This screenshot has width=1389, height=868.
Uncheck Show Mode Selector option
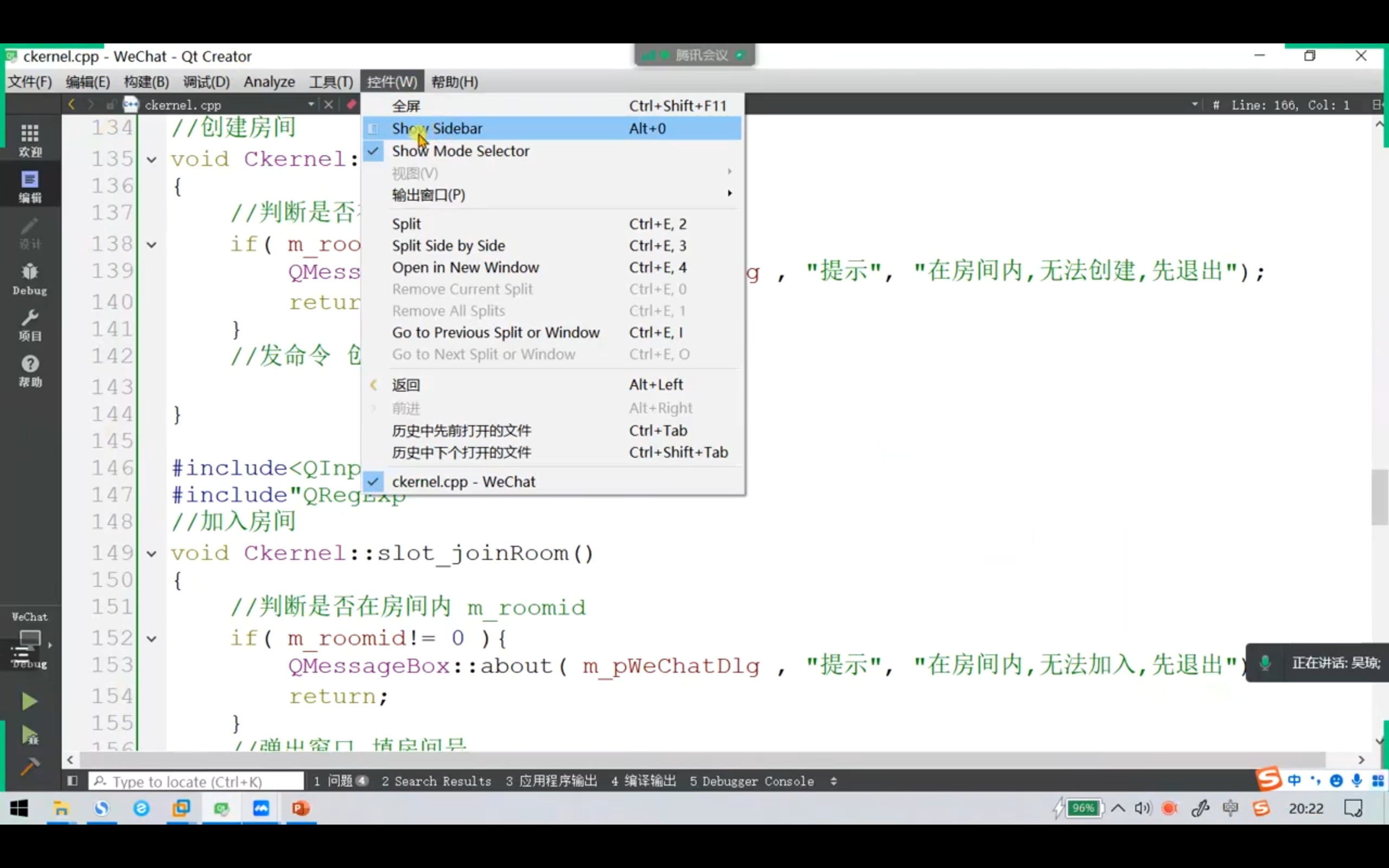pos(460,151)
